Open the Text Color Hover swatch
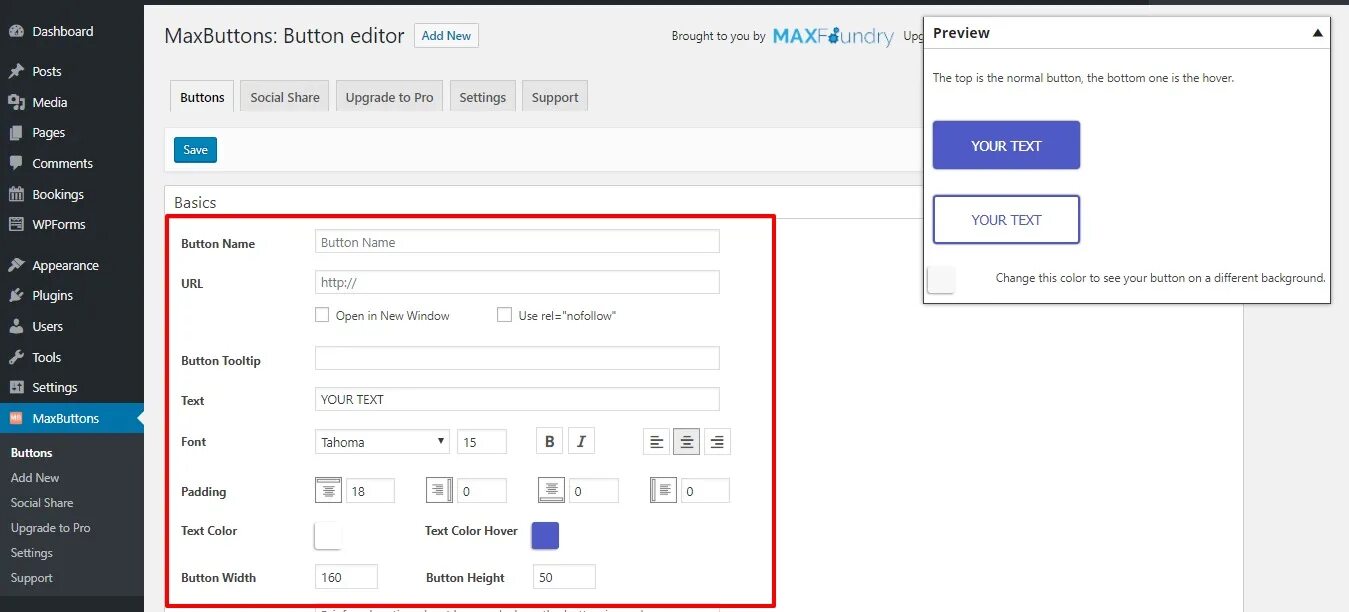 545,535
